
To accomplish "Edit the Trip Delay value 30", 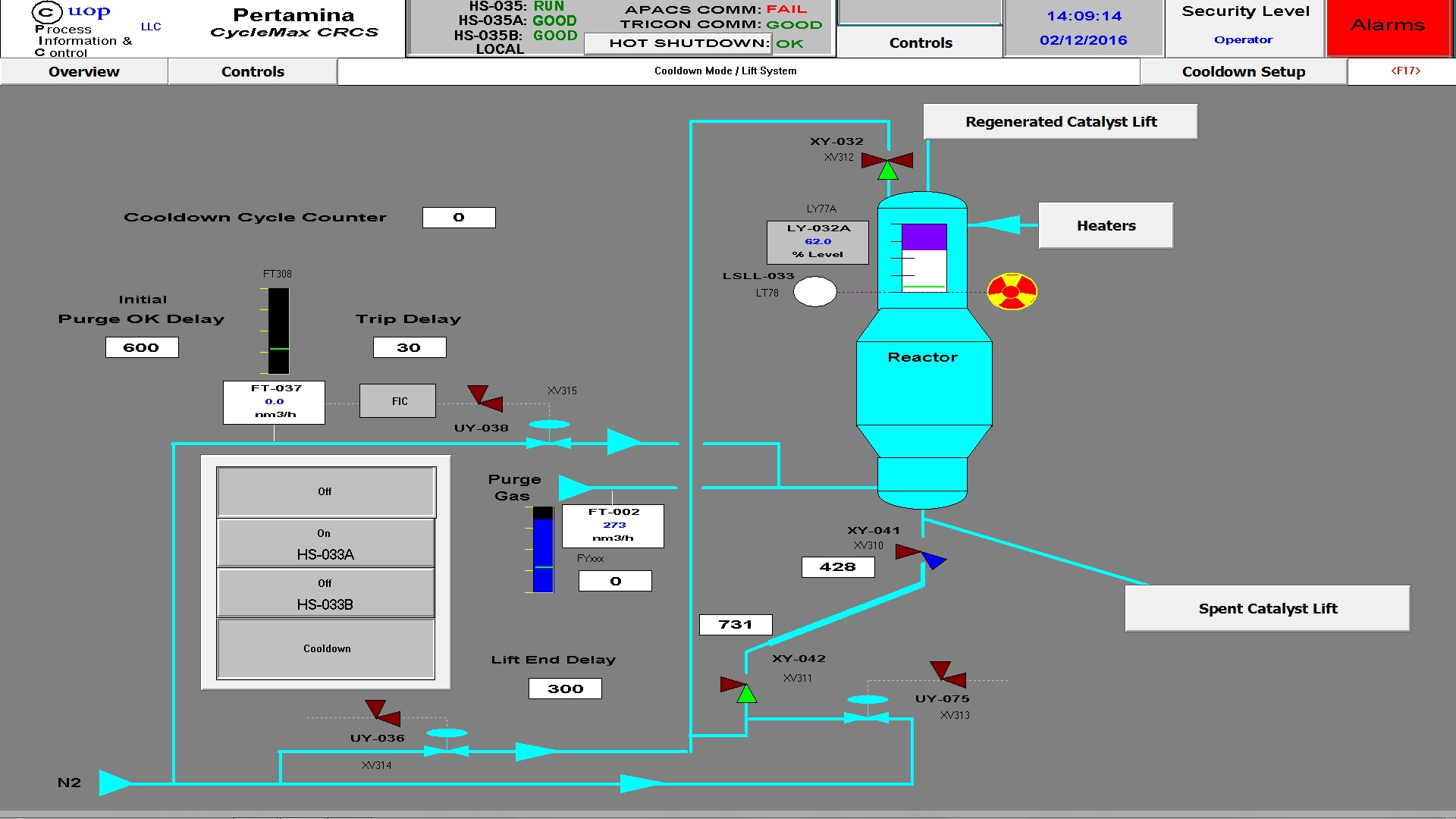I will coord(409,347).
